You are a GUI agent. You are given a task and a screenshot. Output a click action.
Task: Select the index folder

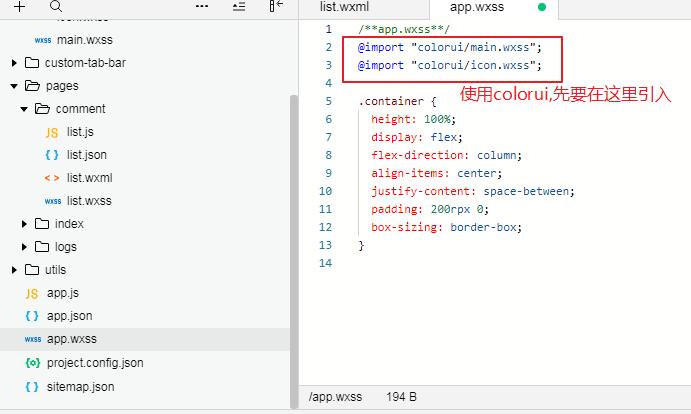coord(69,224)
